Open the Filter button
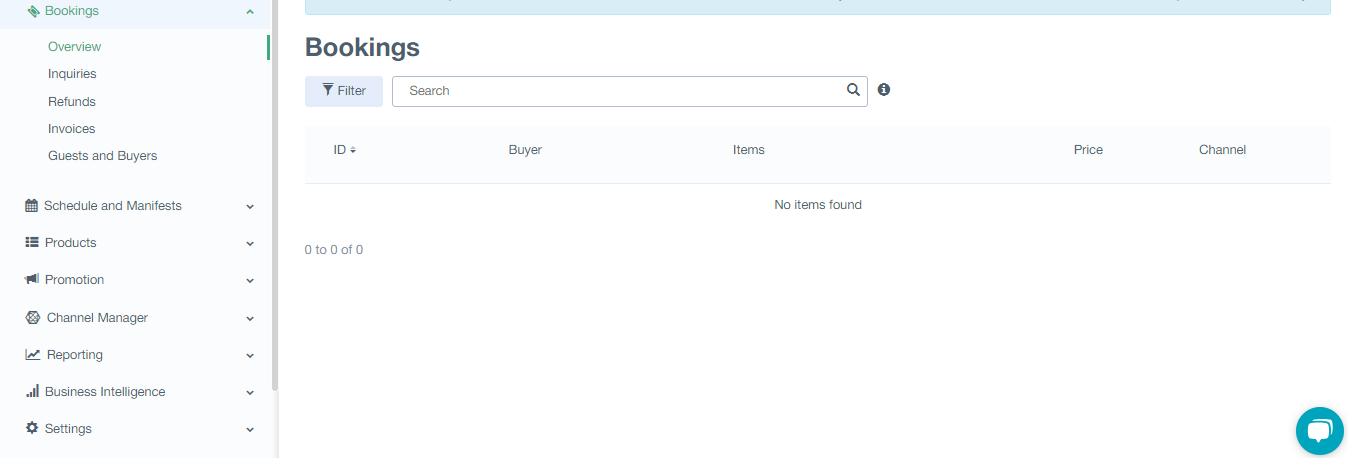This screenshot has width=1348, height=458. (x=344, y=91)
